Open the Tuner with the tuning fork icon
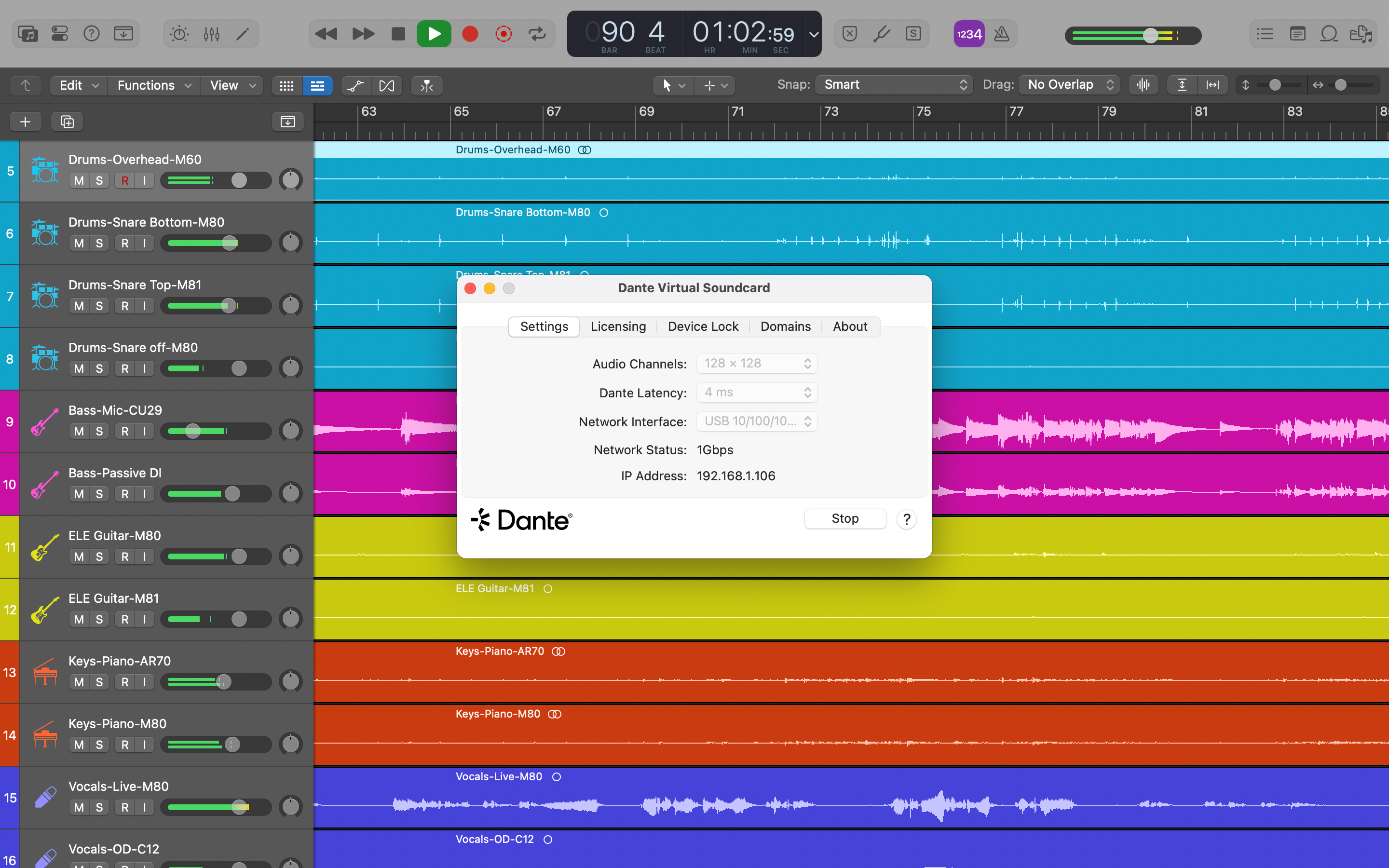1389x868 pixels. tap(882, 34)
